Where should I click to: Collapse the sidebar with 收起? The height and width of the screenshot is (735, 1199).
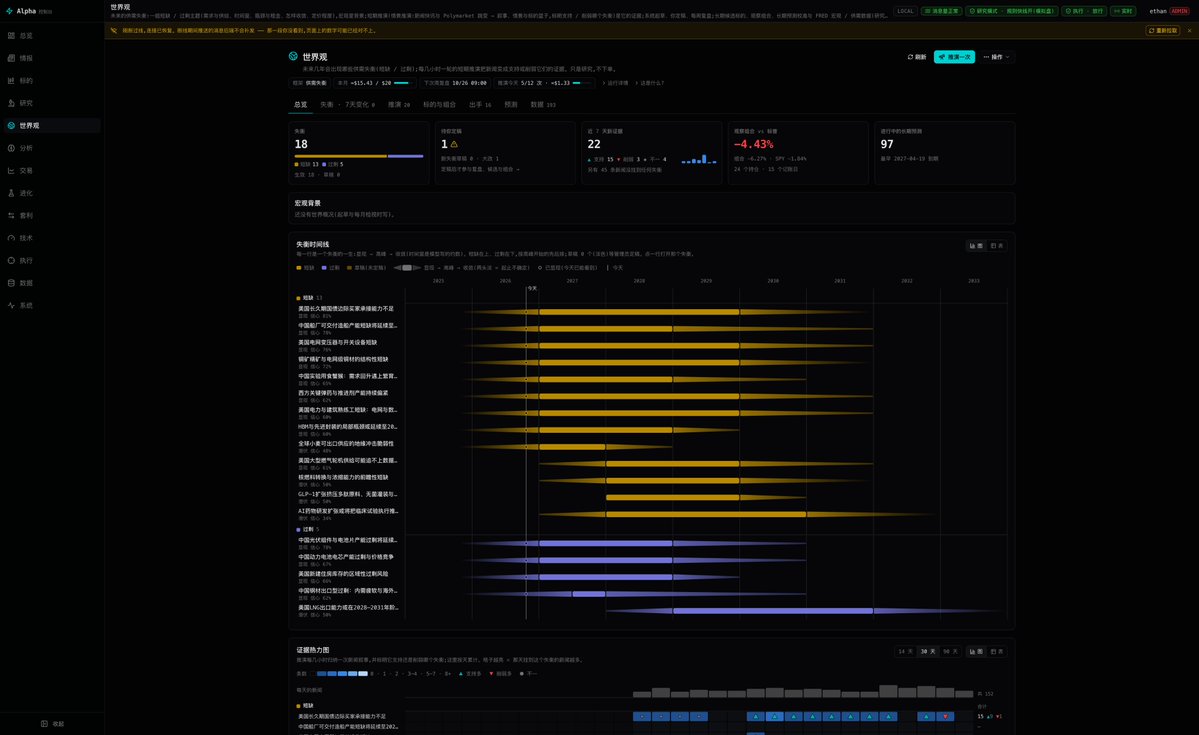52,724
